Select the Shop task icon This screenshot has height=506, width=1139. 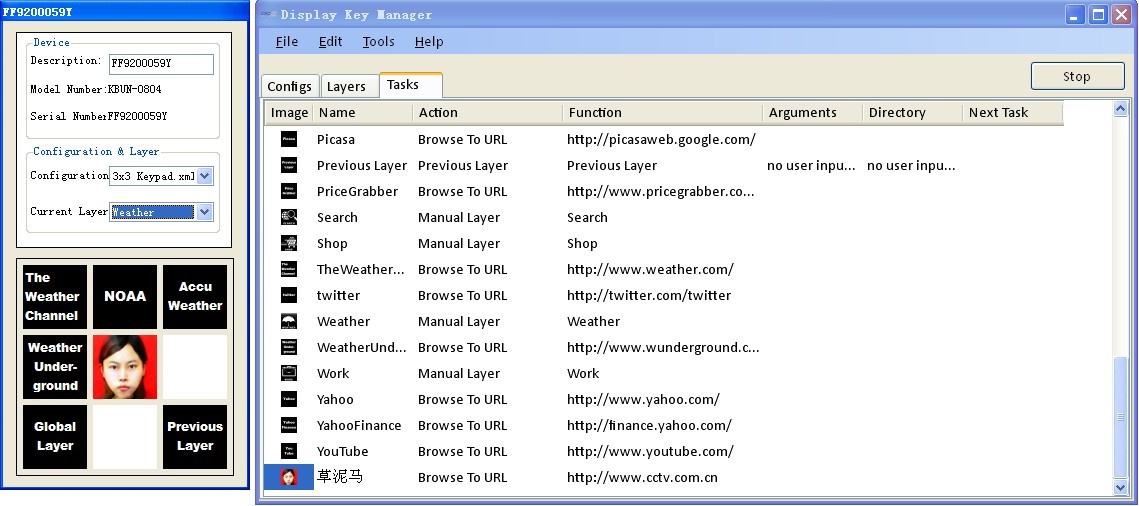pos(289,243)
